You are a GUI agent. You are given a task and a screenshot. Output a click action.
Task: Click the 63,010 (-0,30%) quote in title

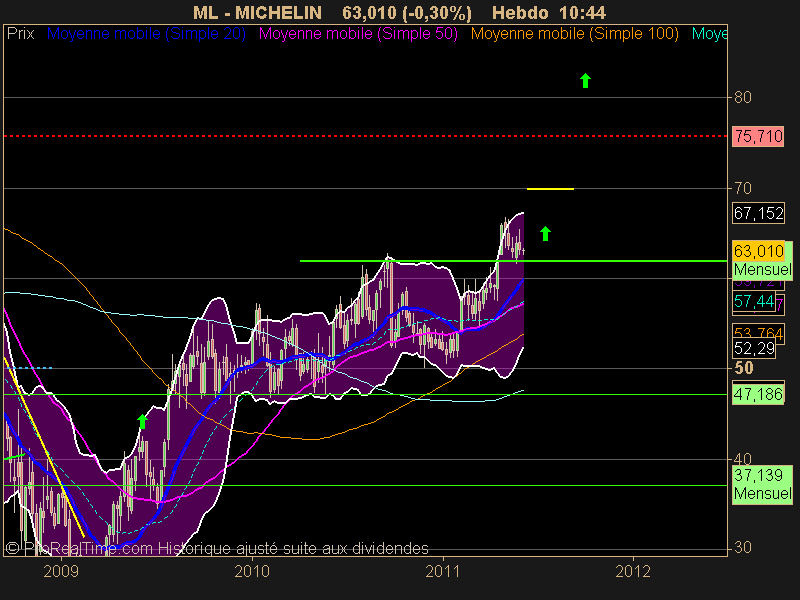(x=407, y=12)
